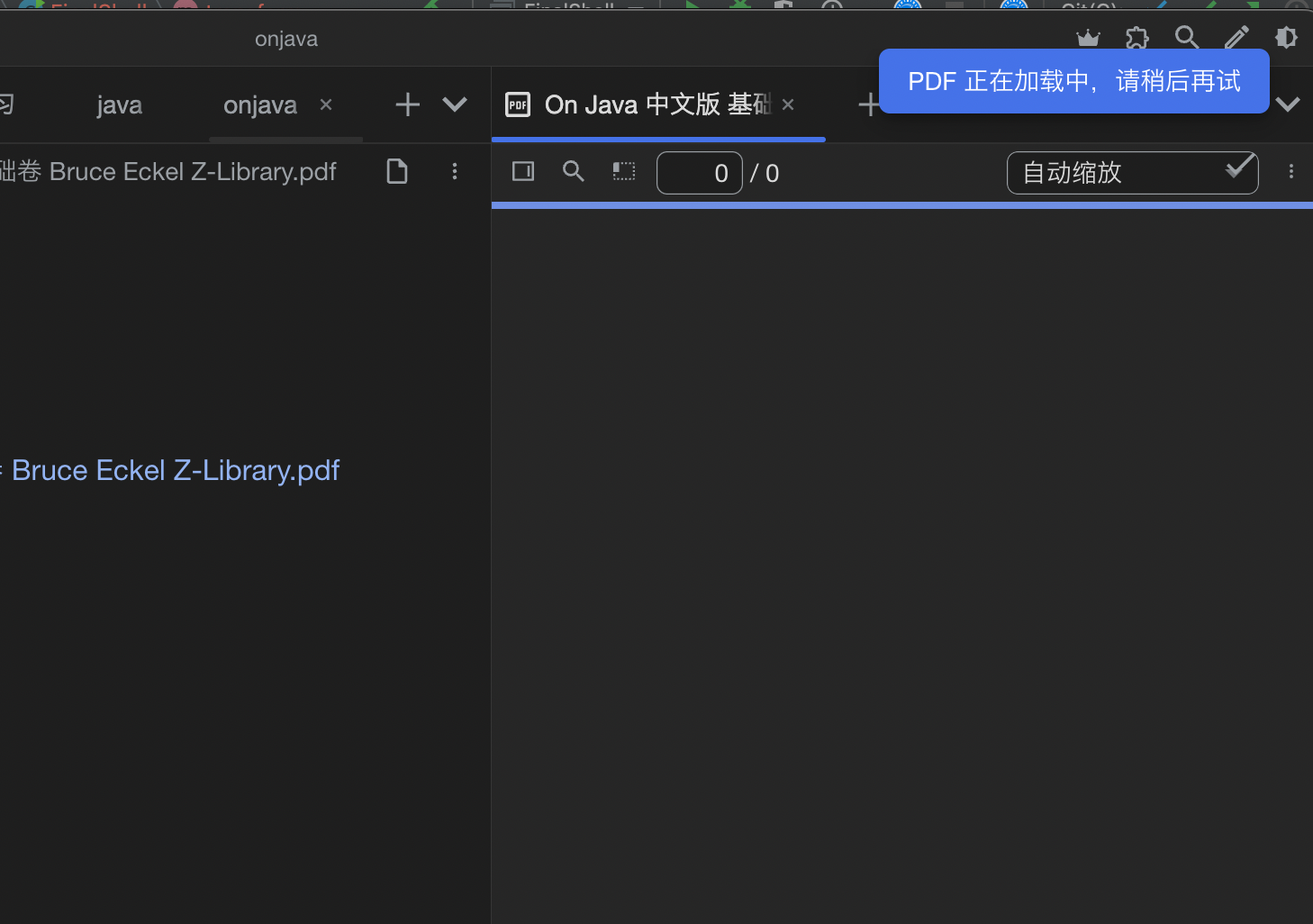This screenshot has height=924, width=1313.
Task: Click the onjava window title text
Action: coord(286,39)
